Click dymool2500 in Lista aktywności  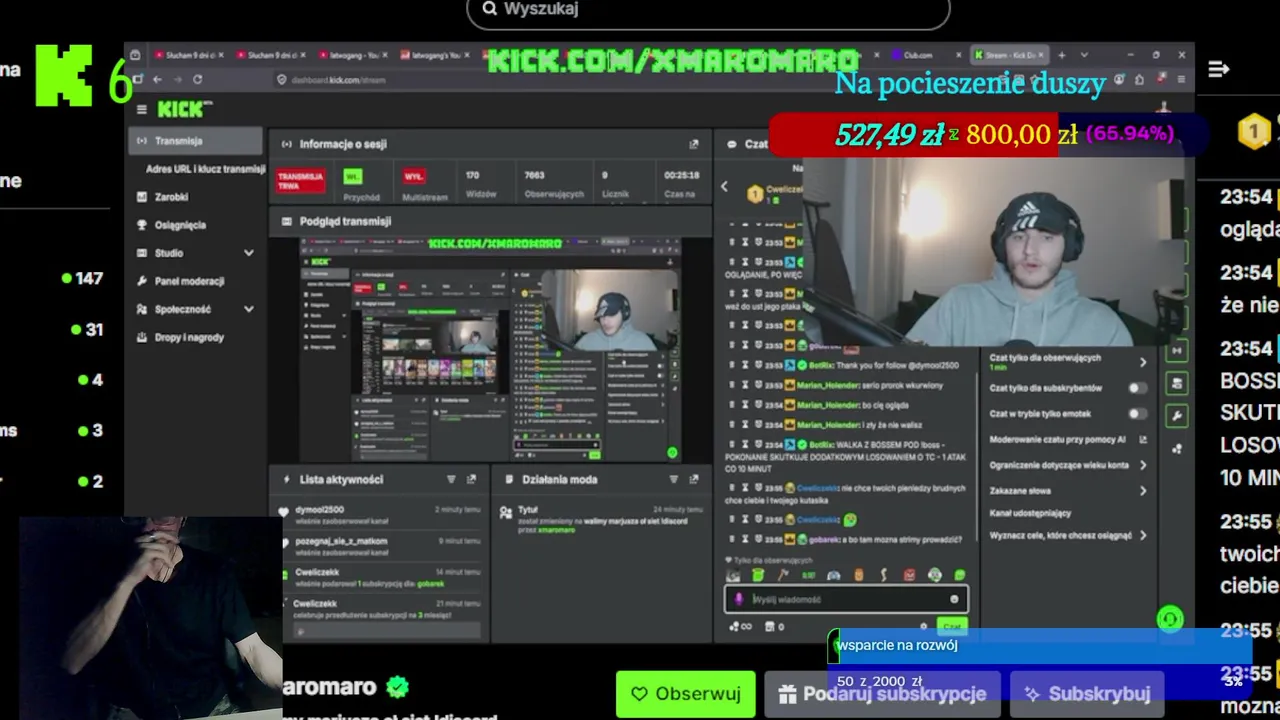319,510
